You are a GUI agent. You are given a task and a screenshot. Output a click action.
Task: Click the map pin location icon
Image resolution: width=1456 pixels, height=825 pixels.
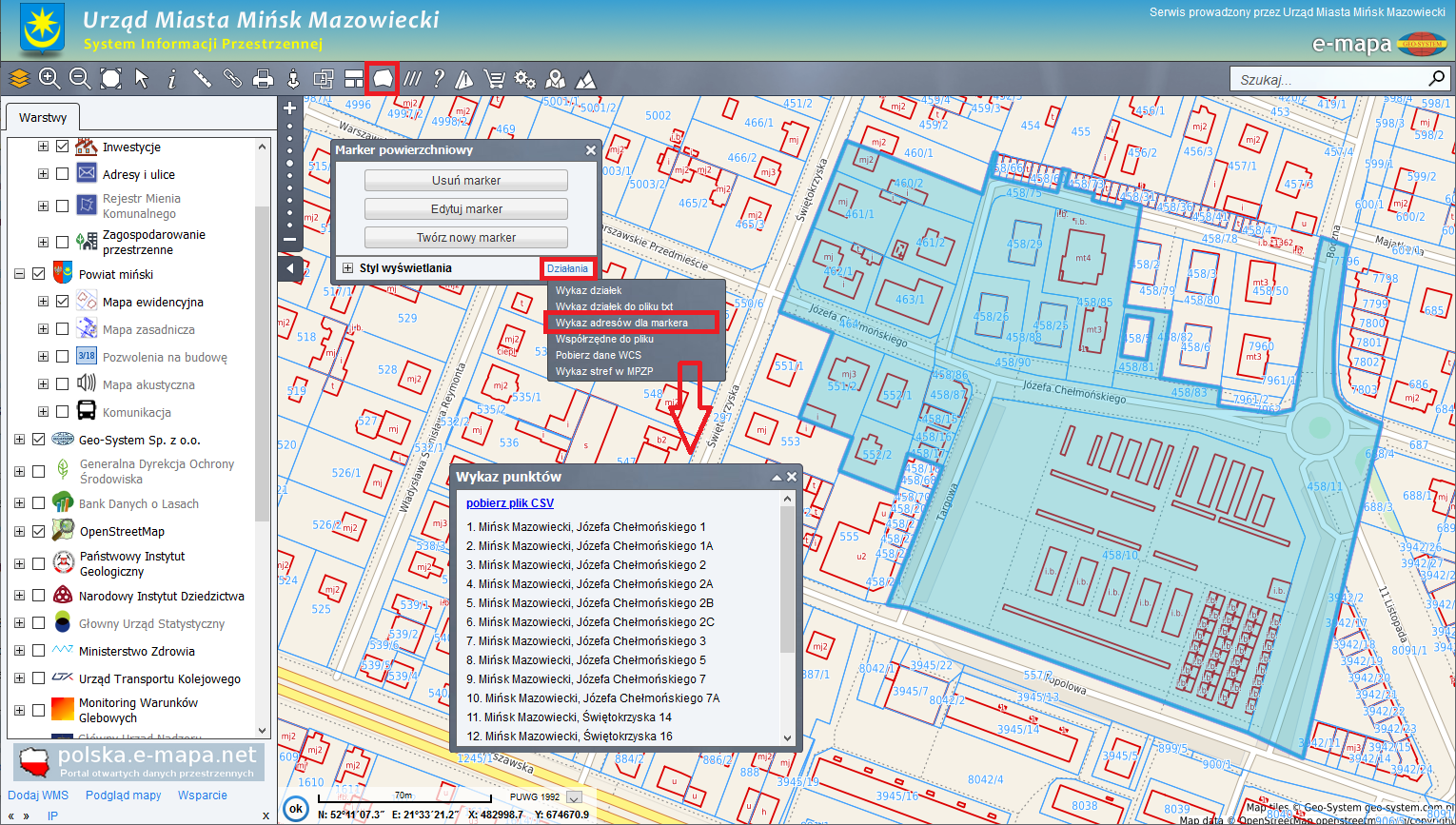tap(556, 79)
